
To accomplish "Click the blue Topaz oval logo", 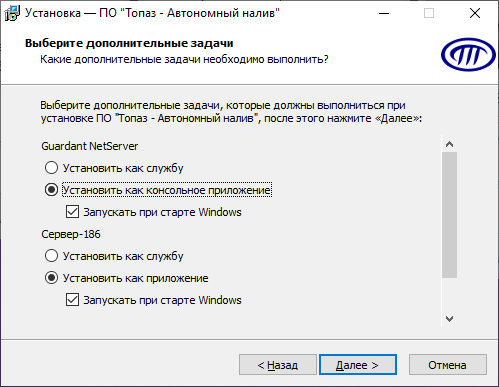I will 468,54.
